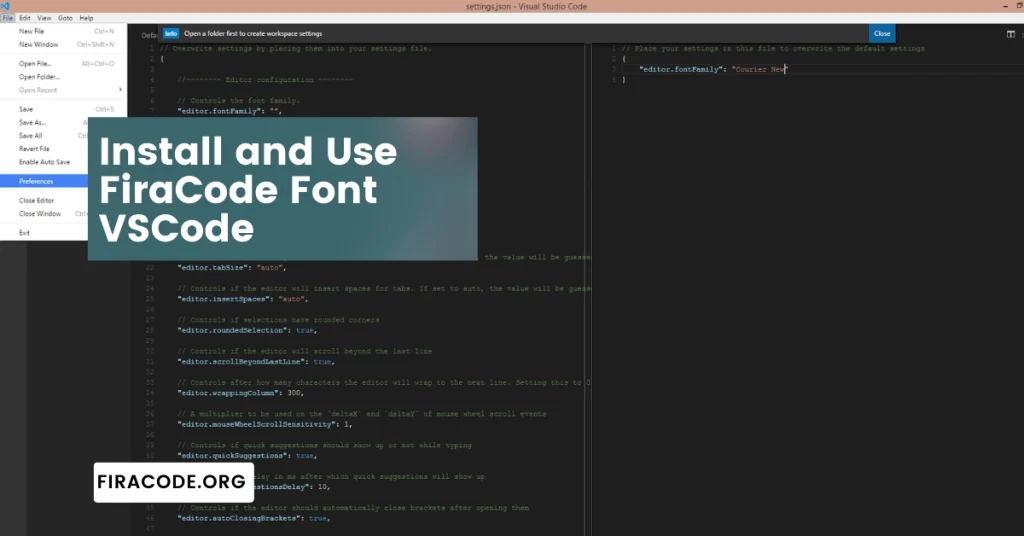Click the "editor.quickSuggestions": true line
1024x536 pixels.
click(x=247, y=456)
